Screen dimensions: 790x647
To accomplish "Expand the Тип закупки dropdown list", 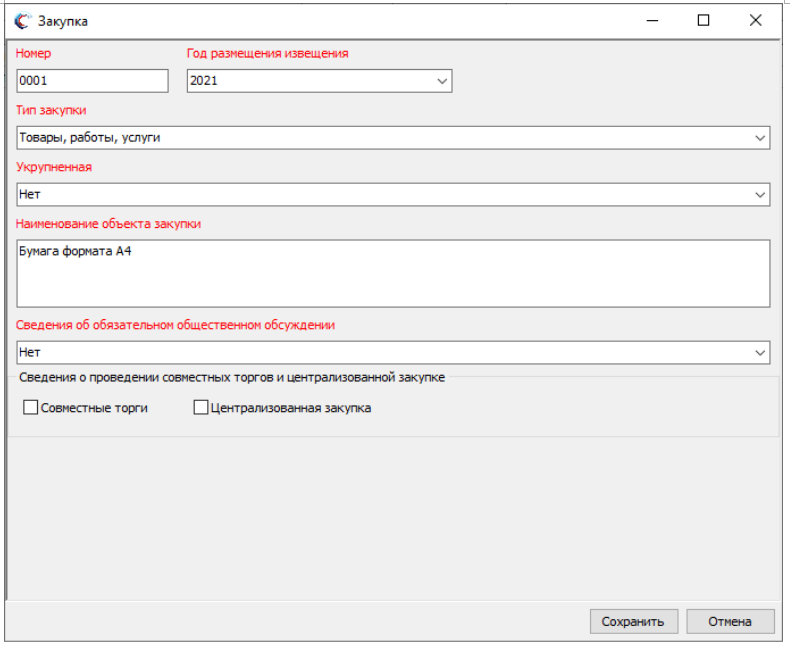I will tap(760, 138).
